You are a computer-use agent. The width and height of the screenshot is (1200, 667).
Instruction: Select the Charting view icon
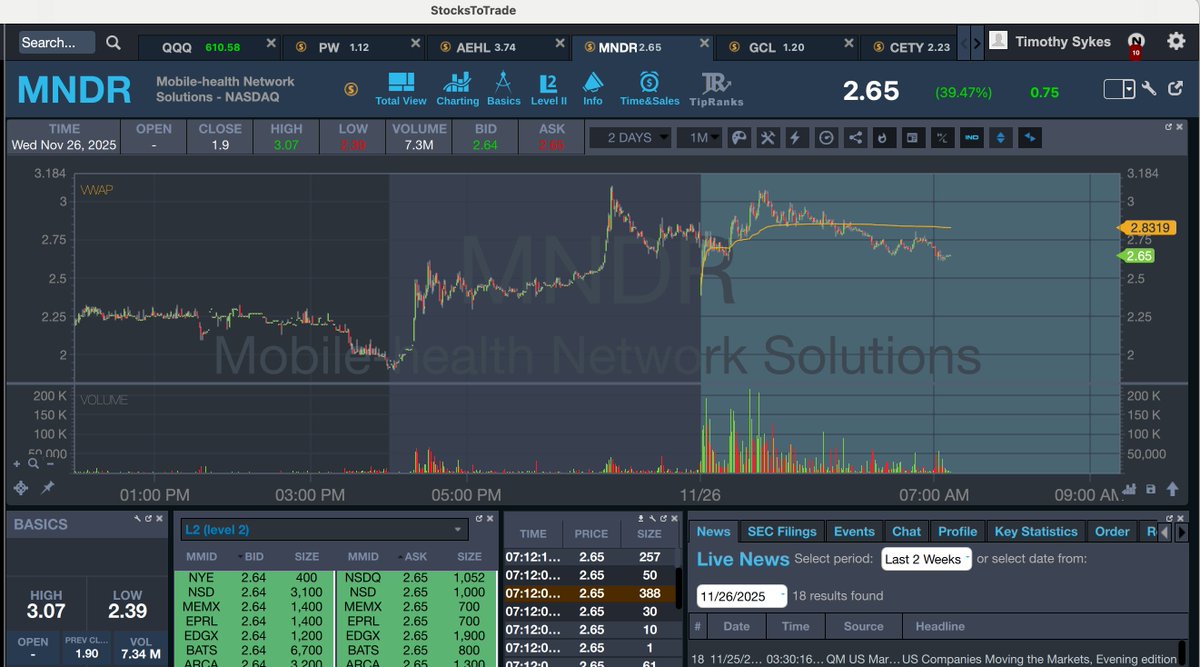[458, 86]
